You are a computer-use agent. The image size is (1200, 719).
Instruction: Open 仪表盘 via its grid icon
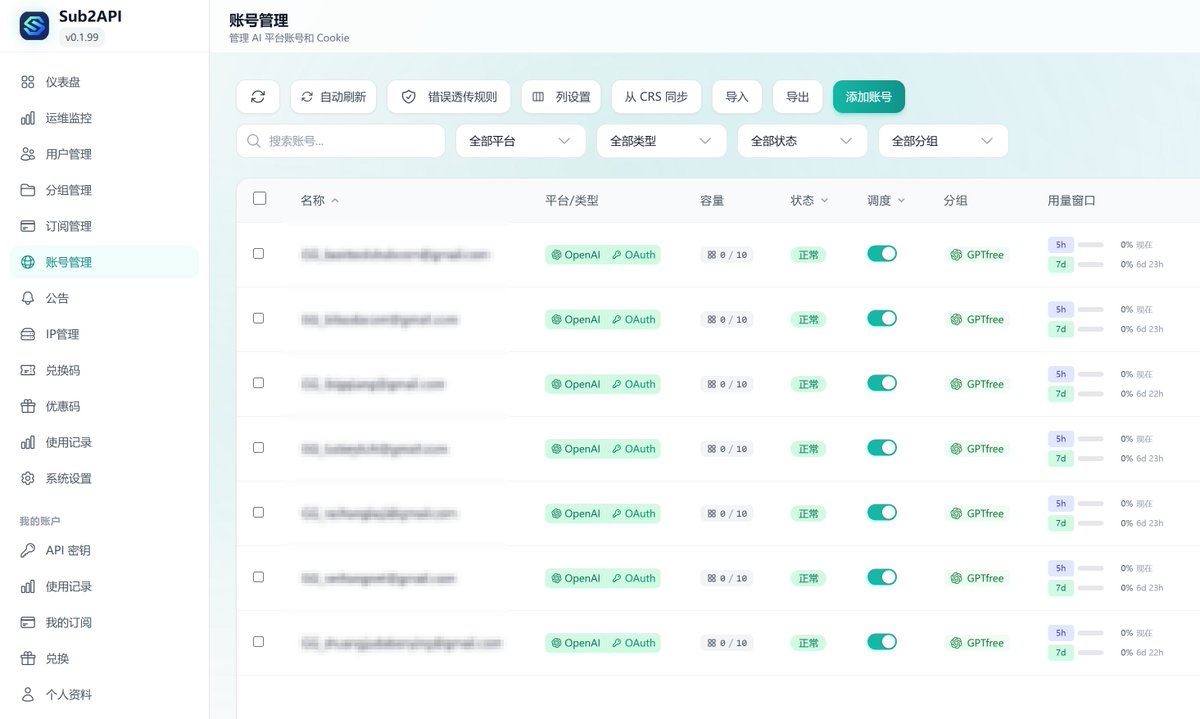coord(28,82)
